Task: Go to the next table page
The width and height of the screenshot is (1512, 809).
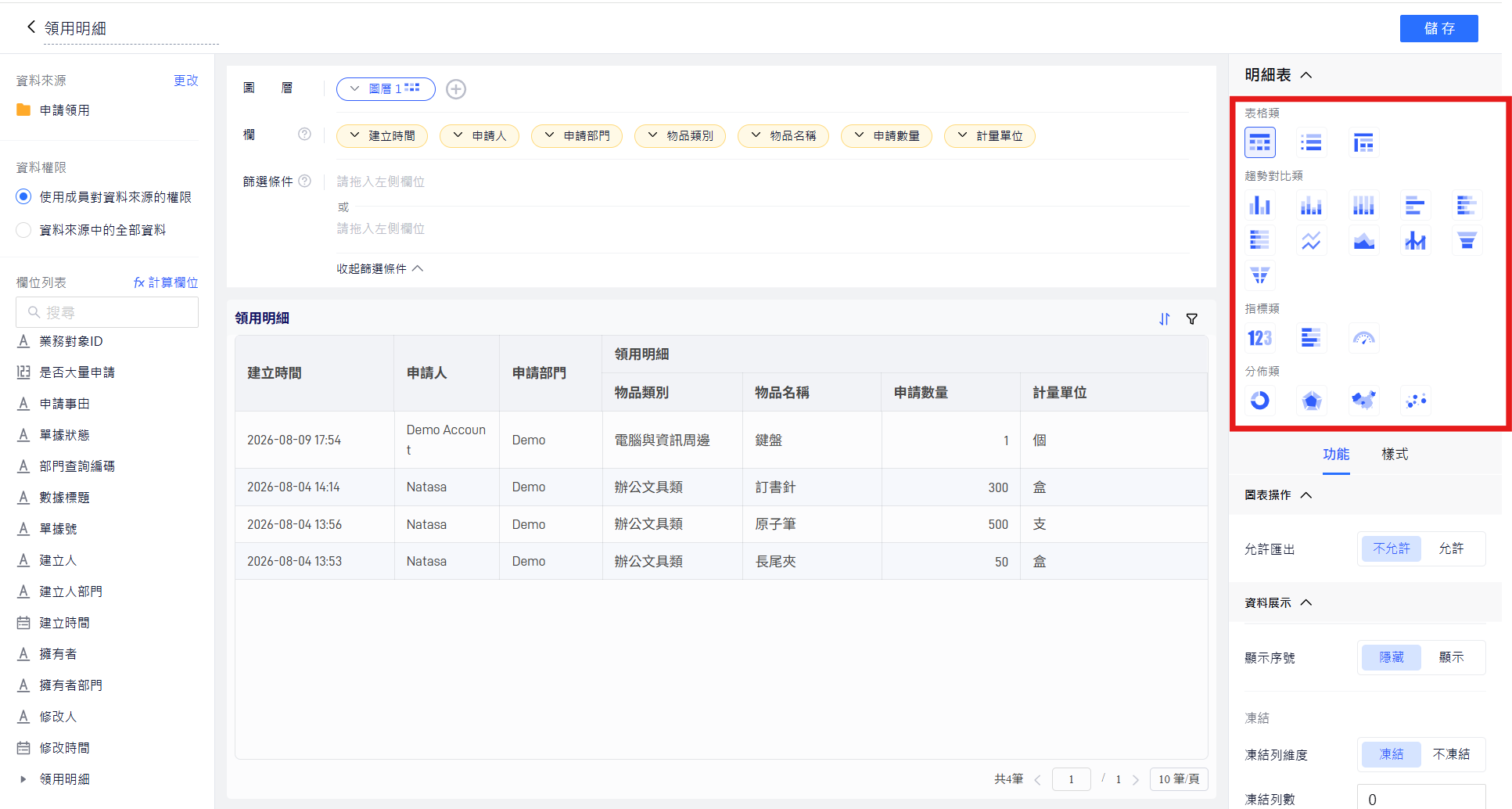Action: click(1136, 780)
